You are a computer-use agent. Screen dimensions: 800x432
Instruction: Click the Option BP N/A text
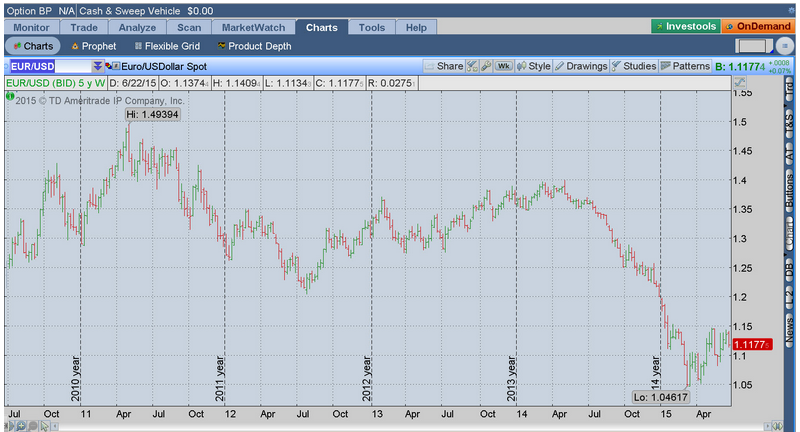(40, 11)
